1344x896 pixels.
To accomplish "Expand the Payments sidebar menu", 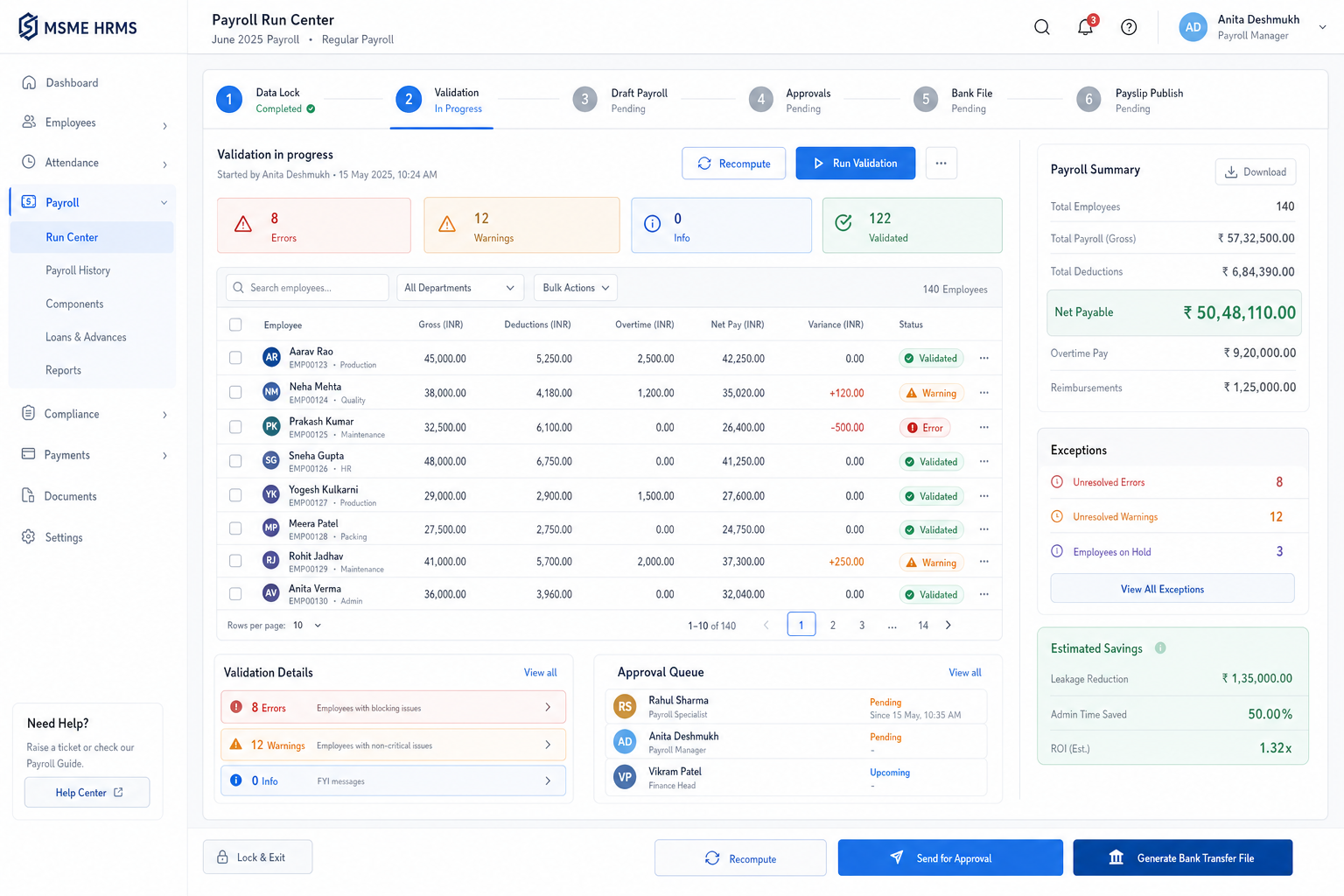I will pyautogui.click(x=164, y=456).
